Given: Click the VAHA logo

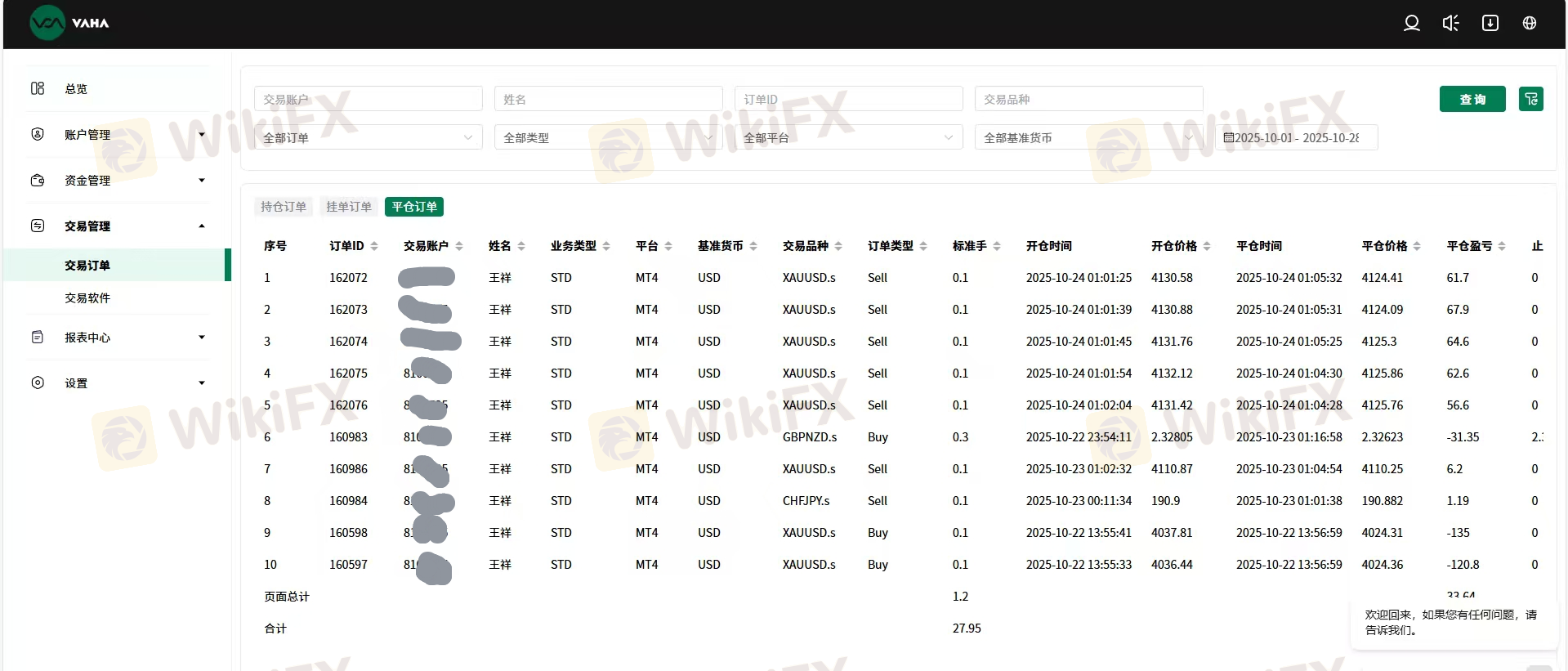Looking at the screenshot, I should pos(69,23).
